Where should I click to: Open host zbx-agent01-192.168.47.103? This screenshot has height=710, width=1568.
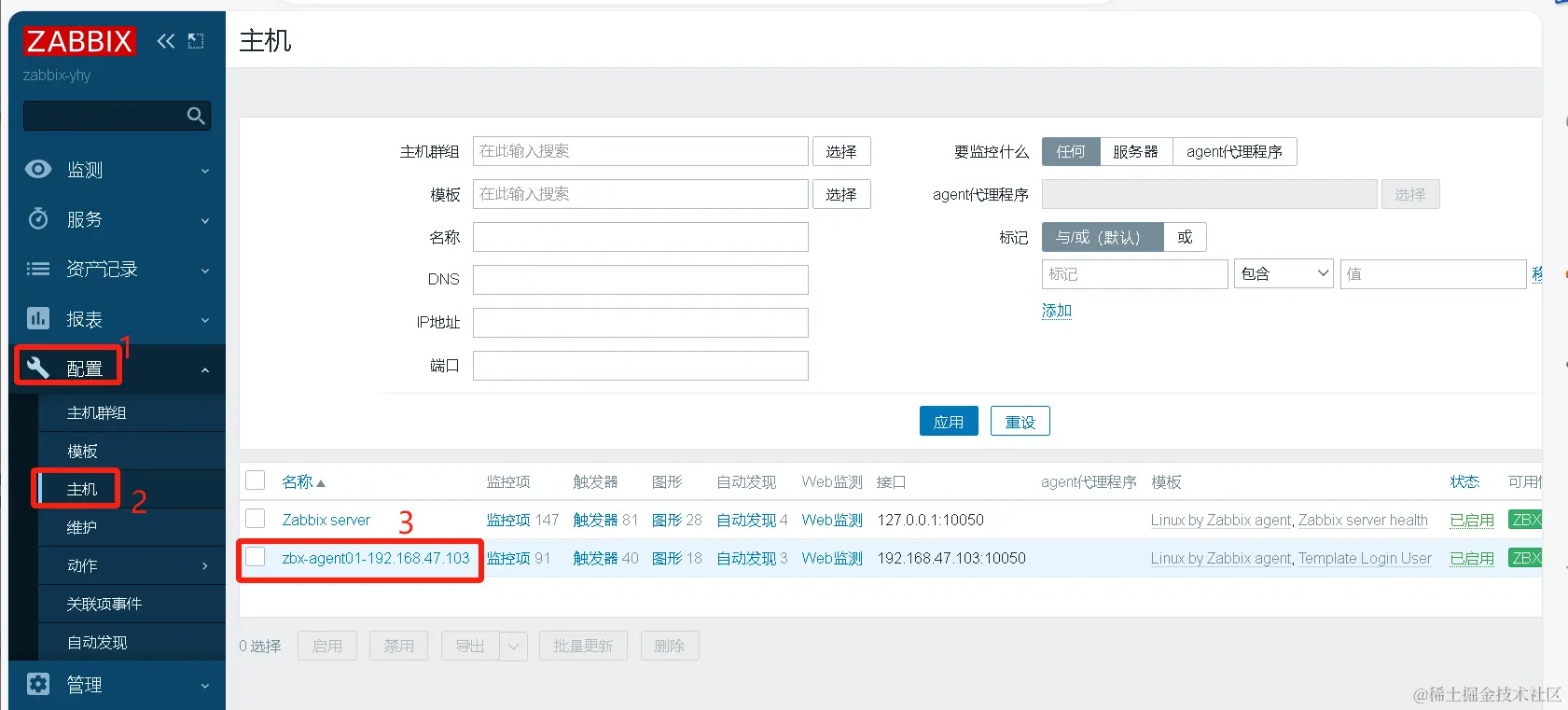376,558
